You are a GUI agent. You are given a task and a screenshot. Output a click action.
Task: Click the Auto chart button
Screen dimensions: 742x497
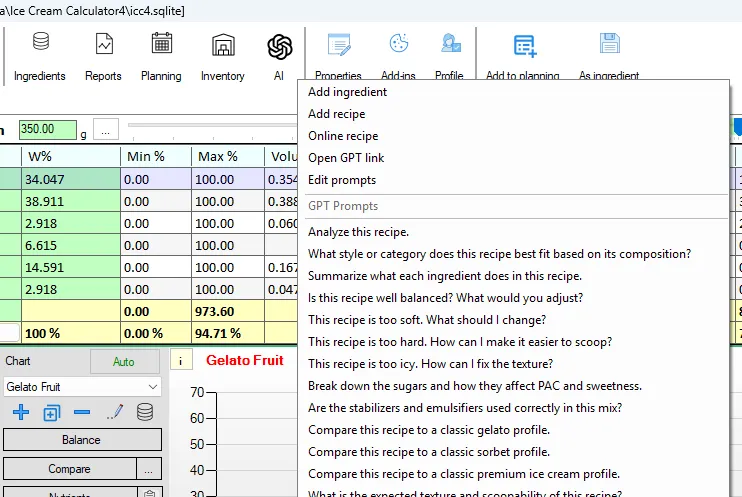(x=124, y=362)
